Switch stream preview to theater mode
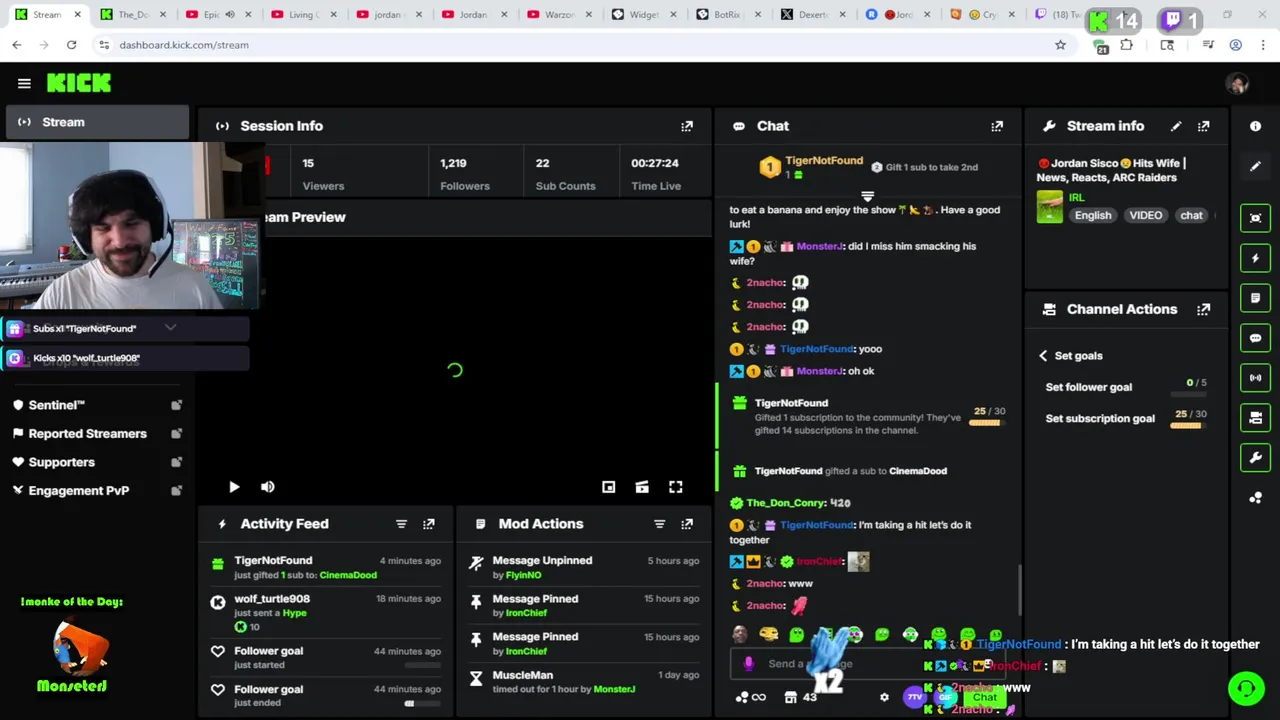Viewport: 1280px width, 720px height. point(642,487)
